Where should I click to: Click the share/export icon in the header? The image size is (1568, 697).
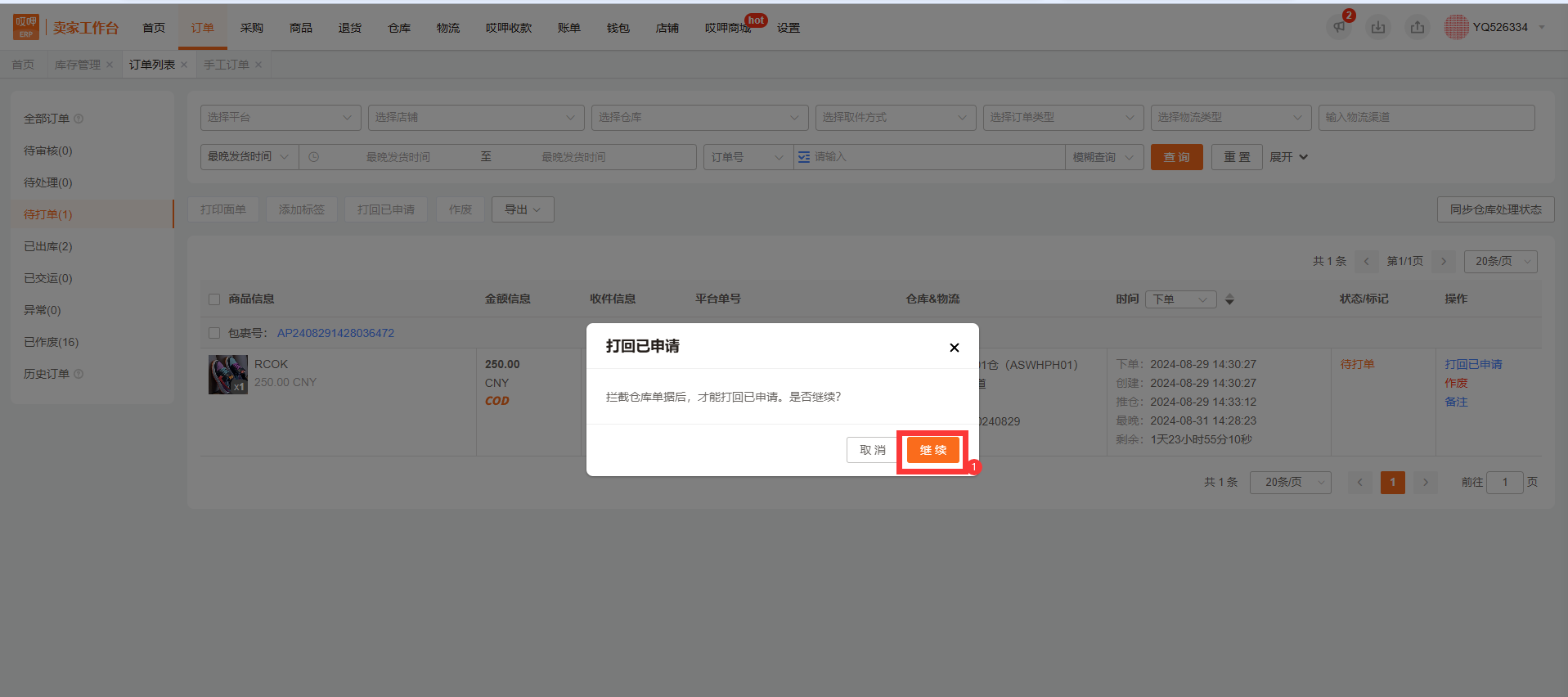click(1417, 27)
